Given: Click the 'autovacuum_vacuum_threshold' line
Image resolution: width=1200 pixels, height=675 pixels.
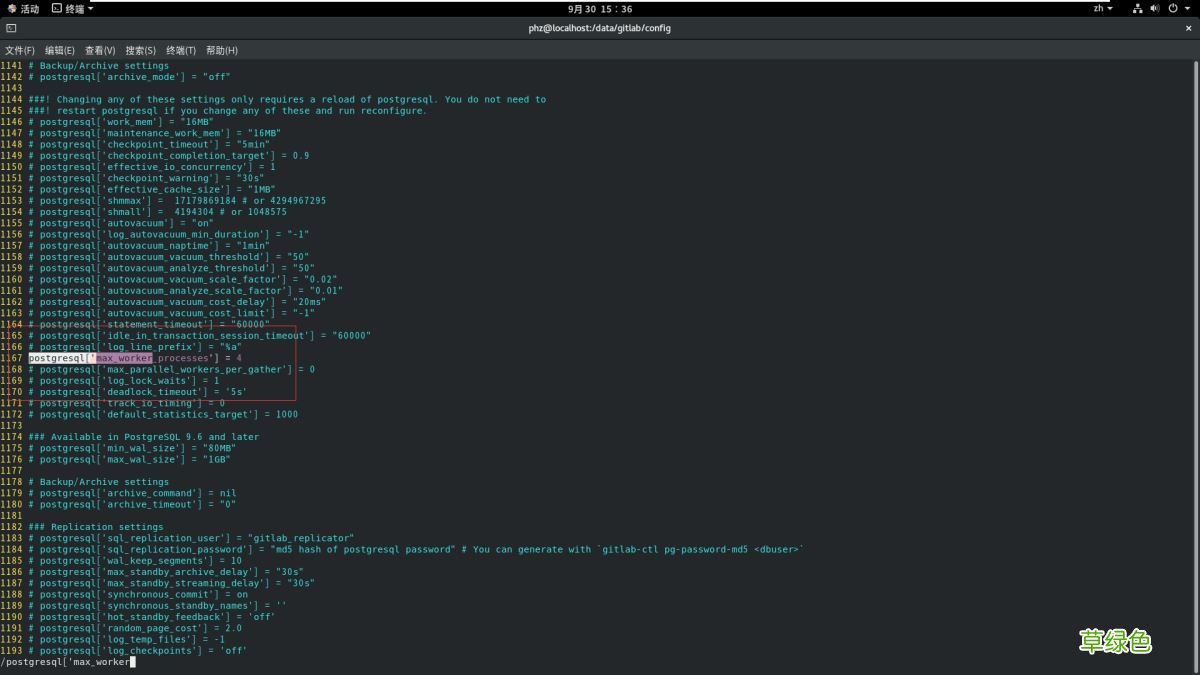Looking at the screenshot, I should [x=169, y=257].
